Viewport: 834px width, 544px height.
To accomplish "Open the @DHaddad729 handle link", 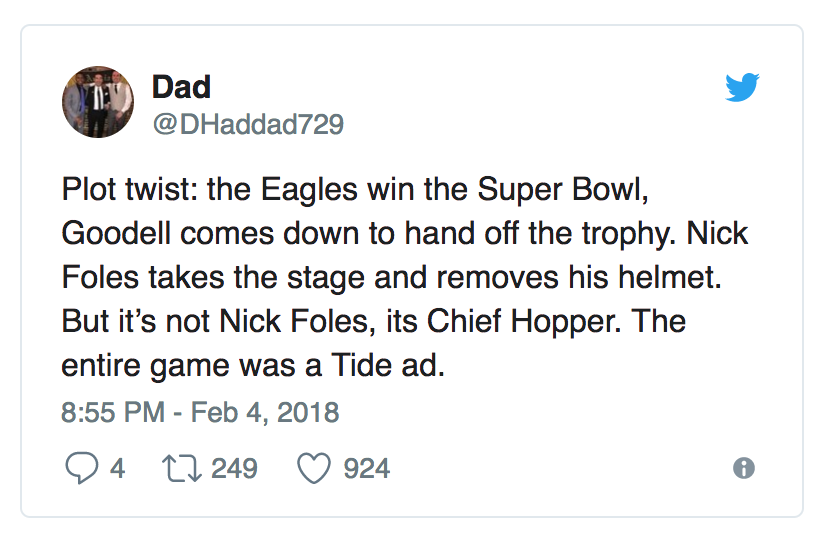I will pos(248,124).
